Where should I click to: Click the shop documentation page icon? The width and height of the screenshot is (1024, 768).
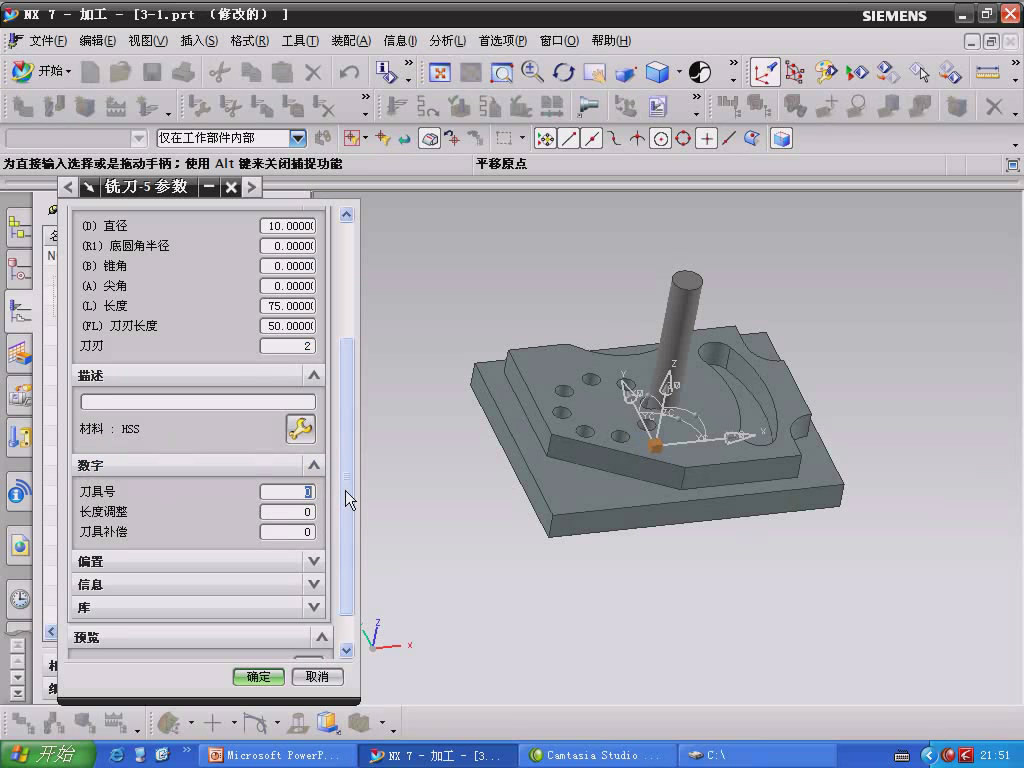(x=657, y=106)
